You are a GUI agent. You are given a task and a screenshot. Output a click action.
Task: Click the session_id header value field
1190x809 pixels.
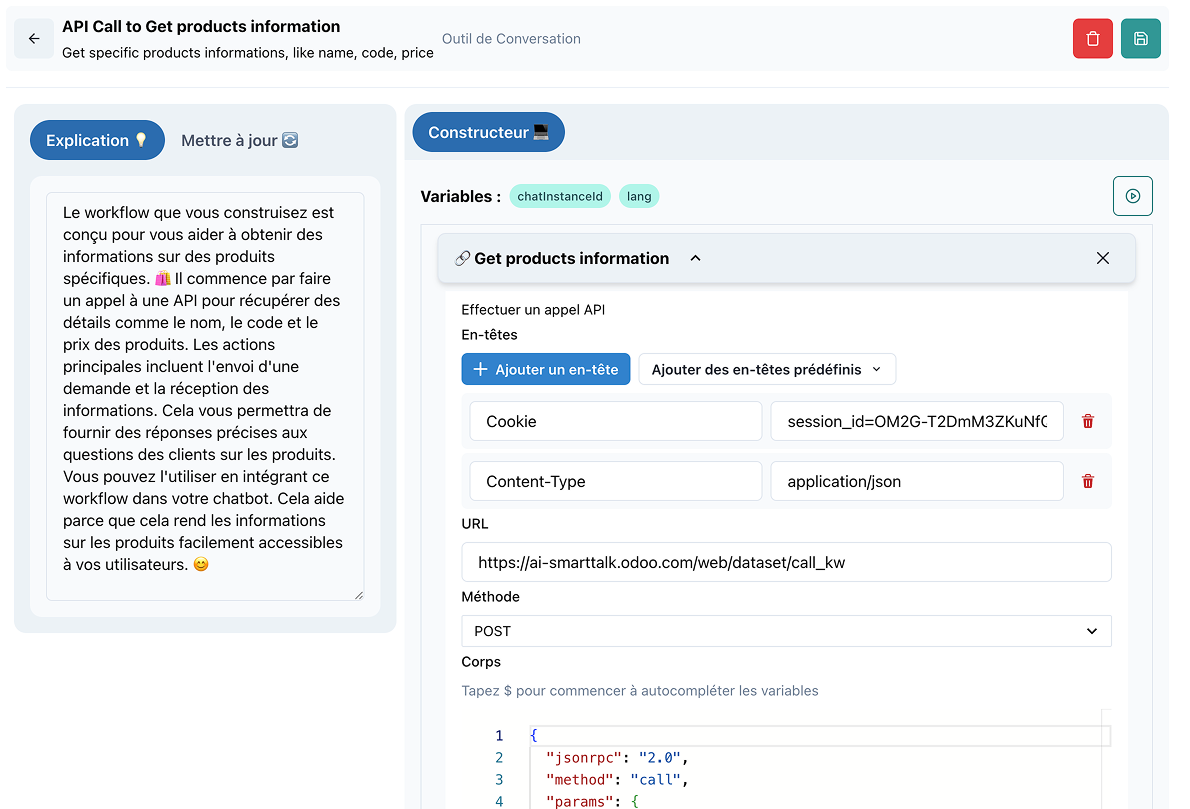(x=916, y=421)
